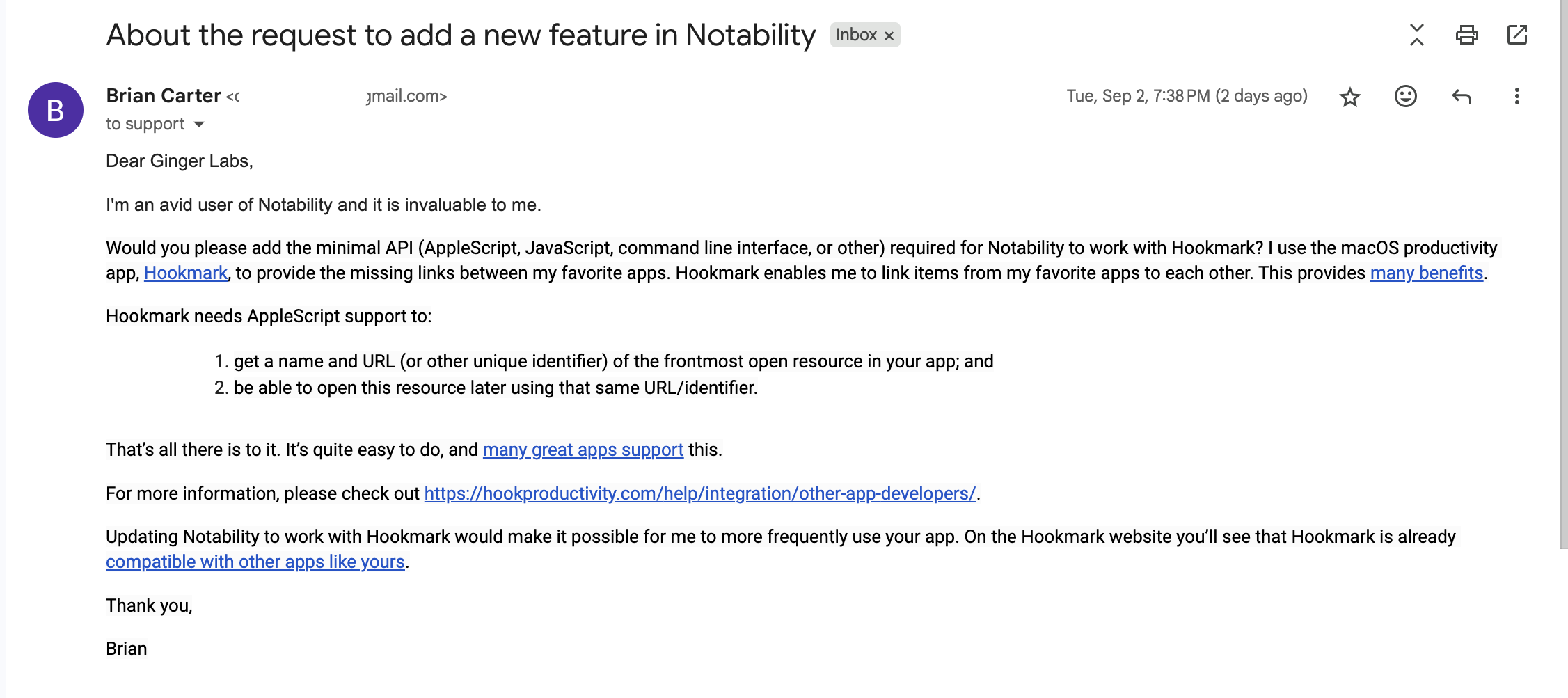The image size is (1568, 698).
Task: Click the Inbox label tag
Action: click(856, 35)
